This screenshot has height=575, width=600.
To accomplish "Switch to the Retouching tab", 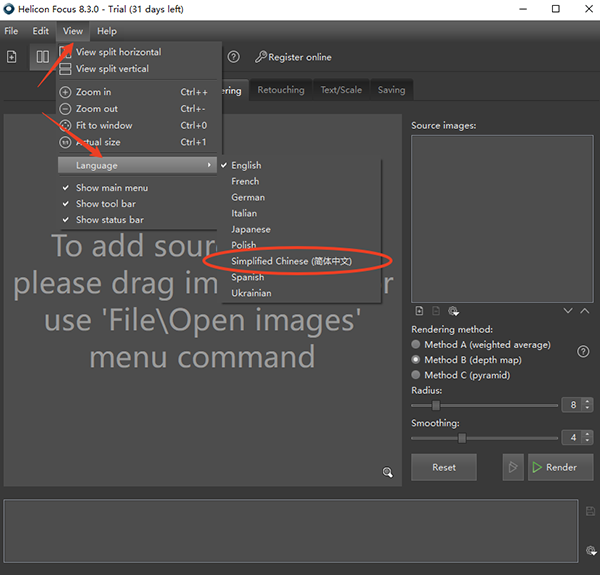I will (280, 90).
